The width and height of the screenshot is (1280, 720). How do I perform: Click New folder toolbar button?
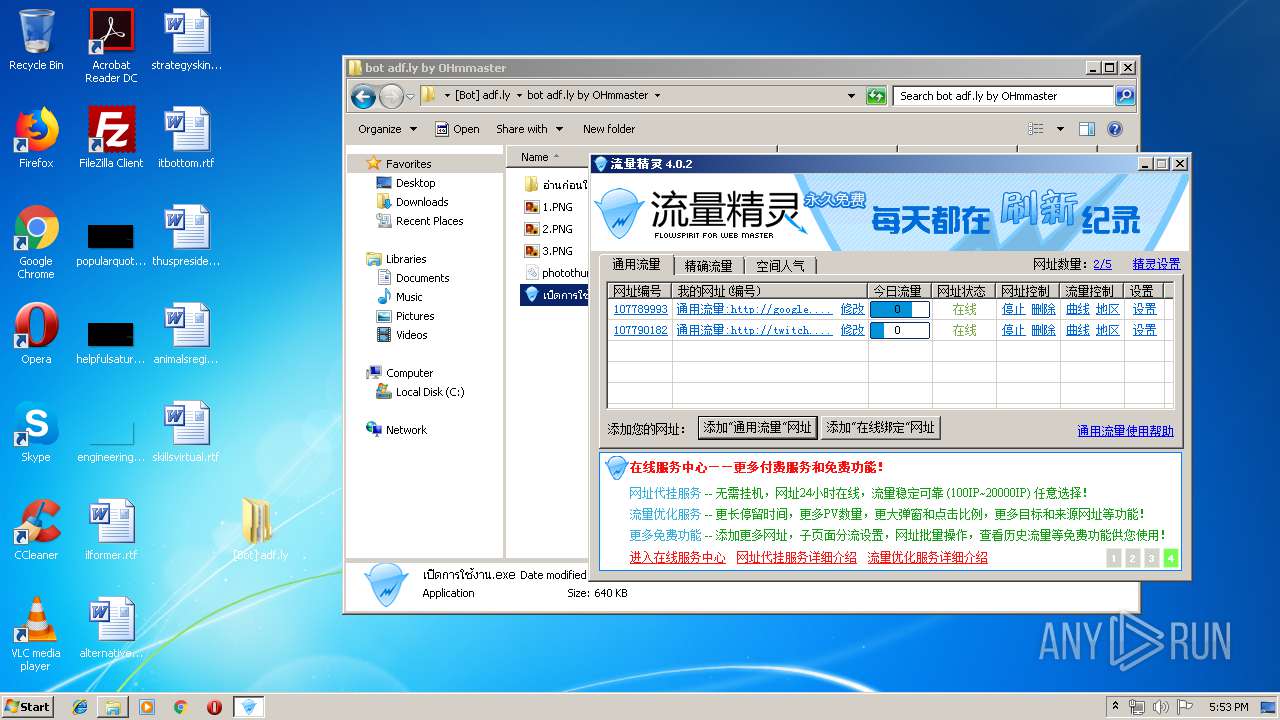(x=609, y=129)
